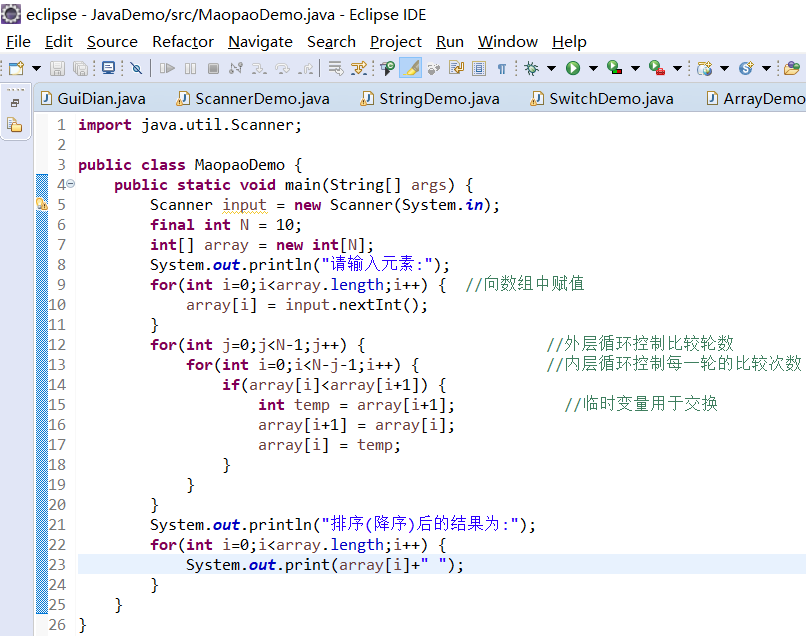
Task: Restore the minimized view stack icon
Action: [x=15, y=103]
